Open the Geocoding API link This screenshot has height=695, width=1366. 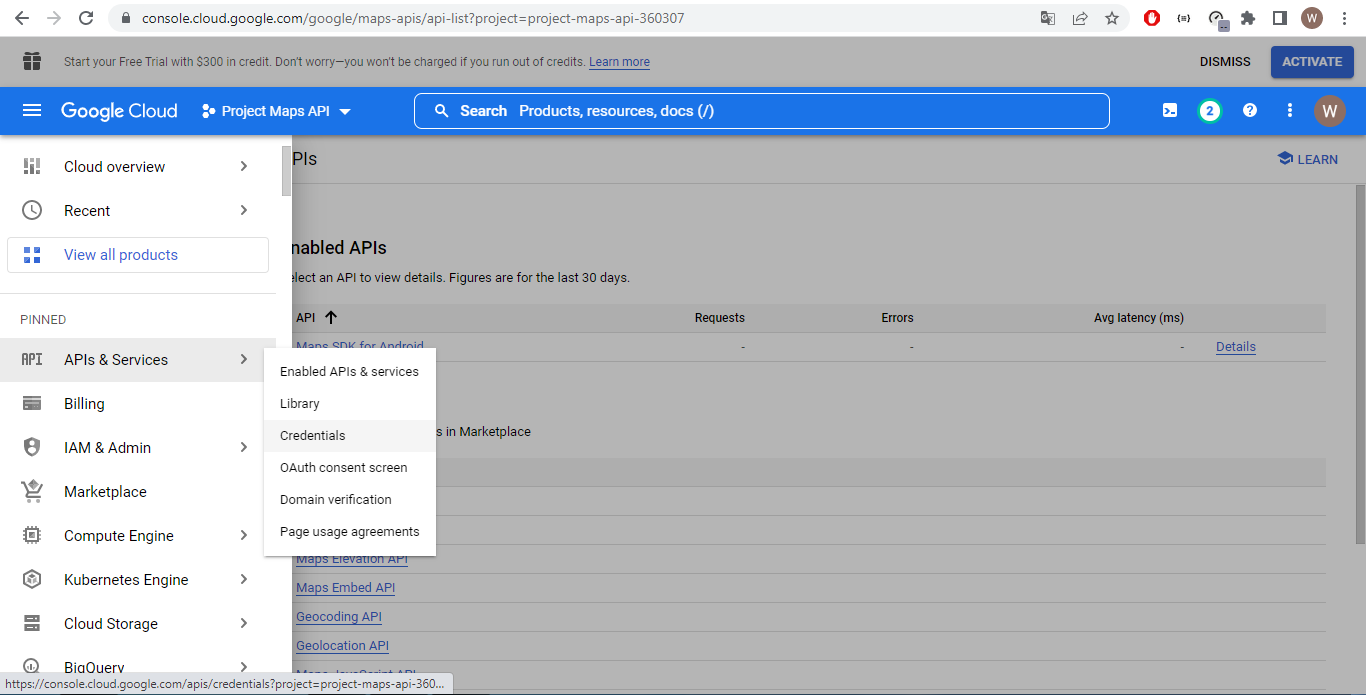[x=339, y=617]
